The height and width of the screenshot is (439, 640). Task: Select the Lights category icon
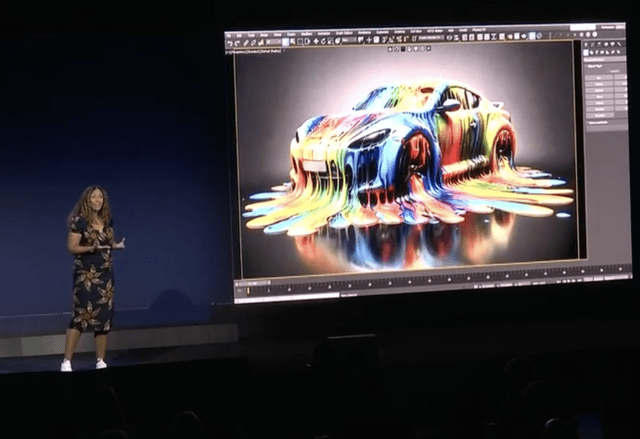[x=597, y=52]
